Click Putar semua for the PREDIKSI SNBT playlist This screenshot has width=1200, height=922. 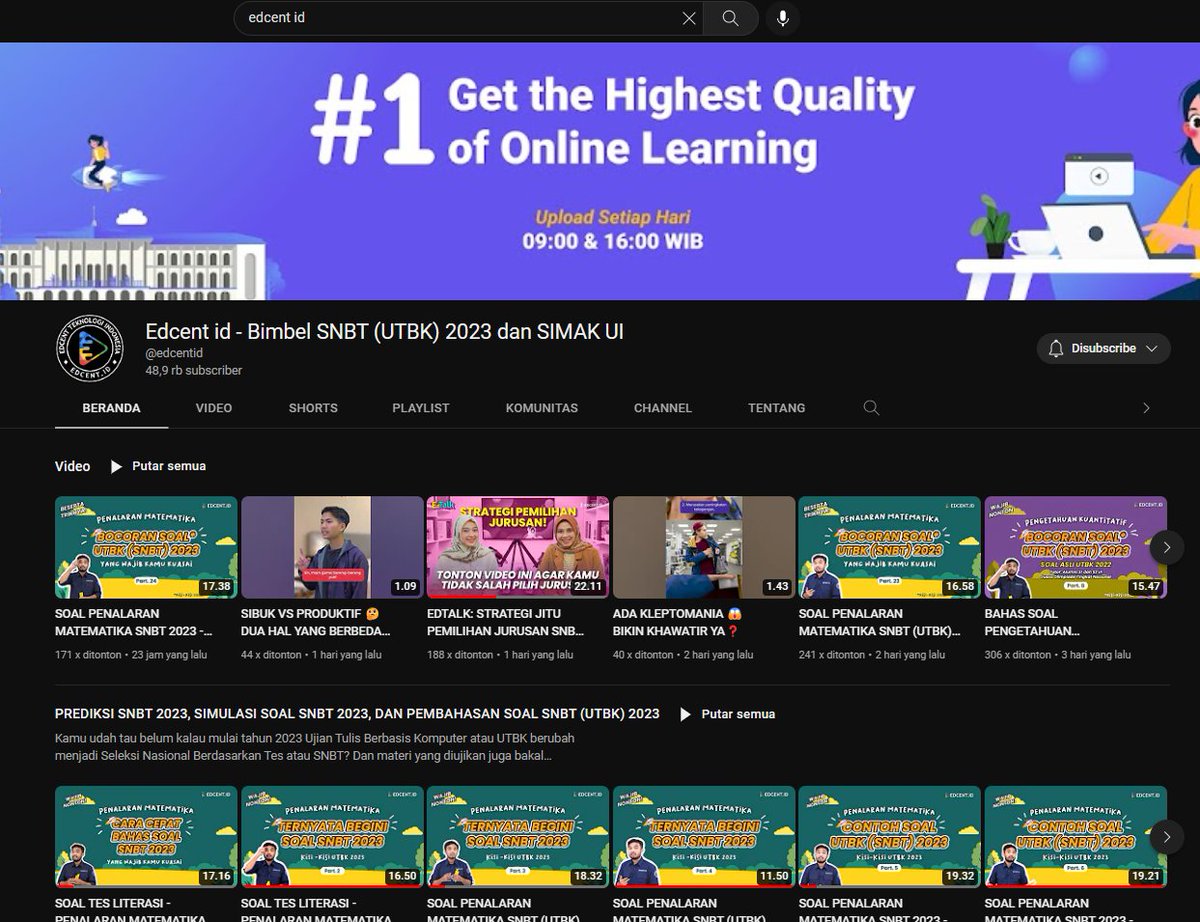(x=738, y=714)
